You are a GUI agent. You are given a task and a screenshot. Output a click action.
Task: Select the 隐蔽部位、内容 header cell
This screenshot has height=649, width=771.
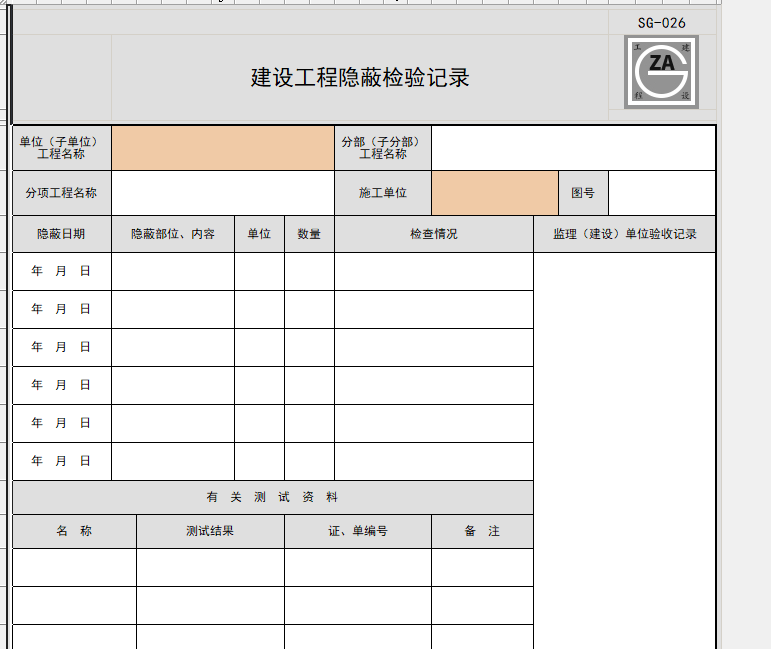point(173,234)
